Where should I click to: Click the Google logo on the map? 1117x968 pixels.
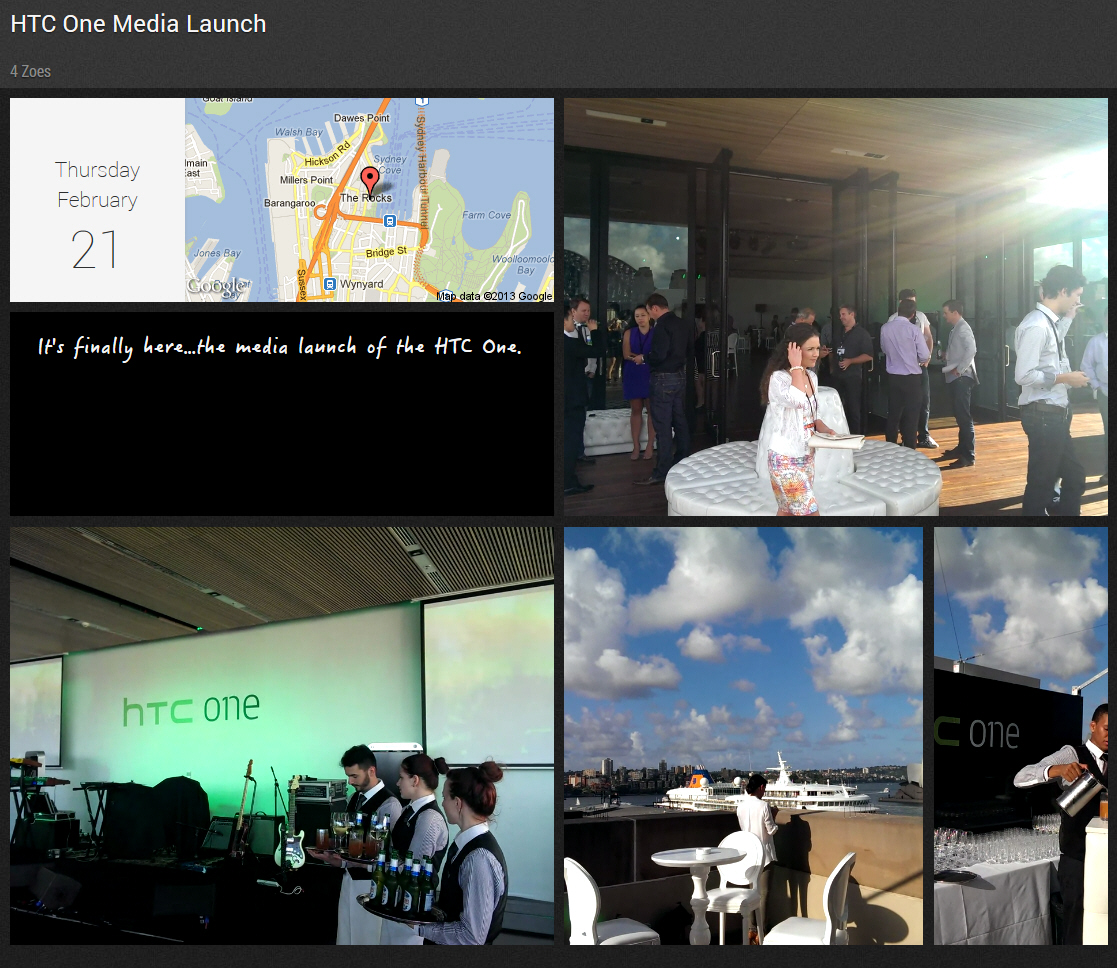point(215,284)
